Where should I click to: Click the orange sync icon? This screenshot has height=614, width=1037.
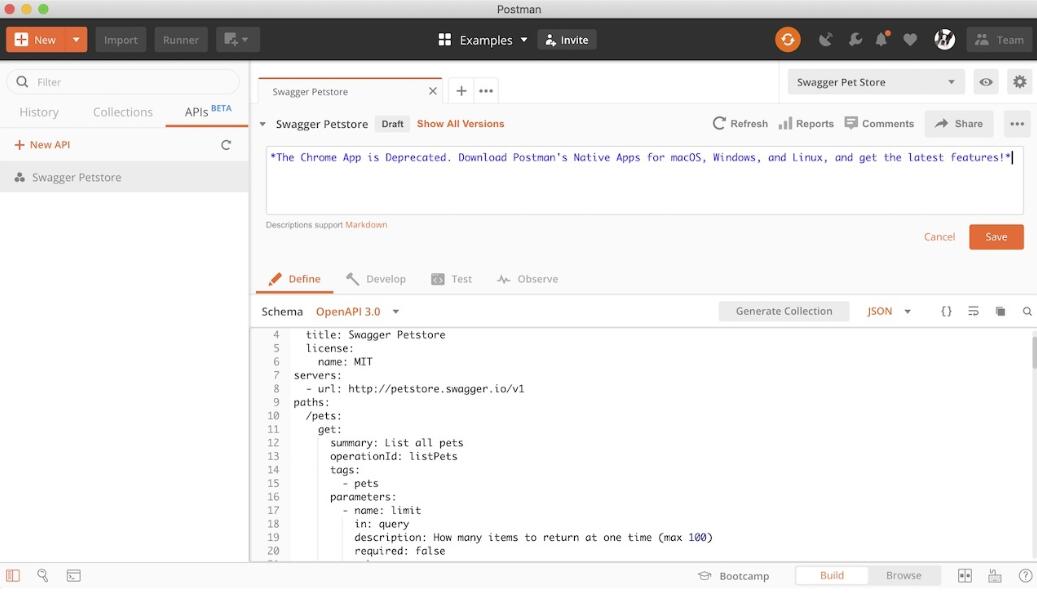pyautogui.click(x=788, y=40)
